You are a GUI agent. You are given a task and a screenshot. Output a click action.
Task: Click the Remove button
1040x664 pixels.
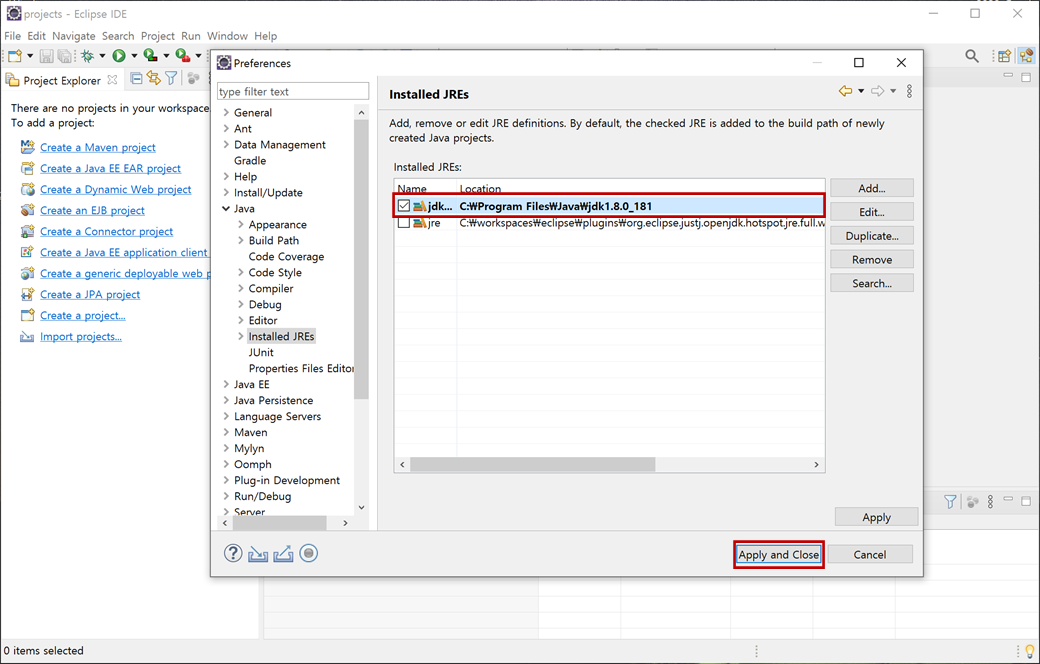(x=872, y=260)
